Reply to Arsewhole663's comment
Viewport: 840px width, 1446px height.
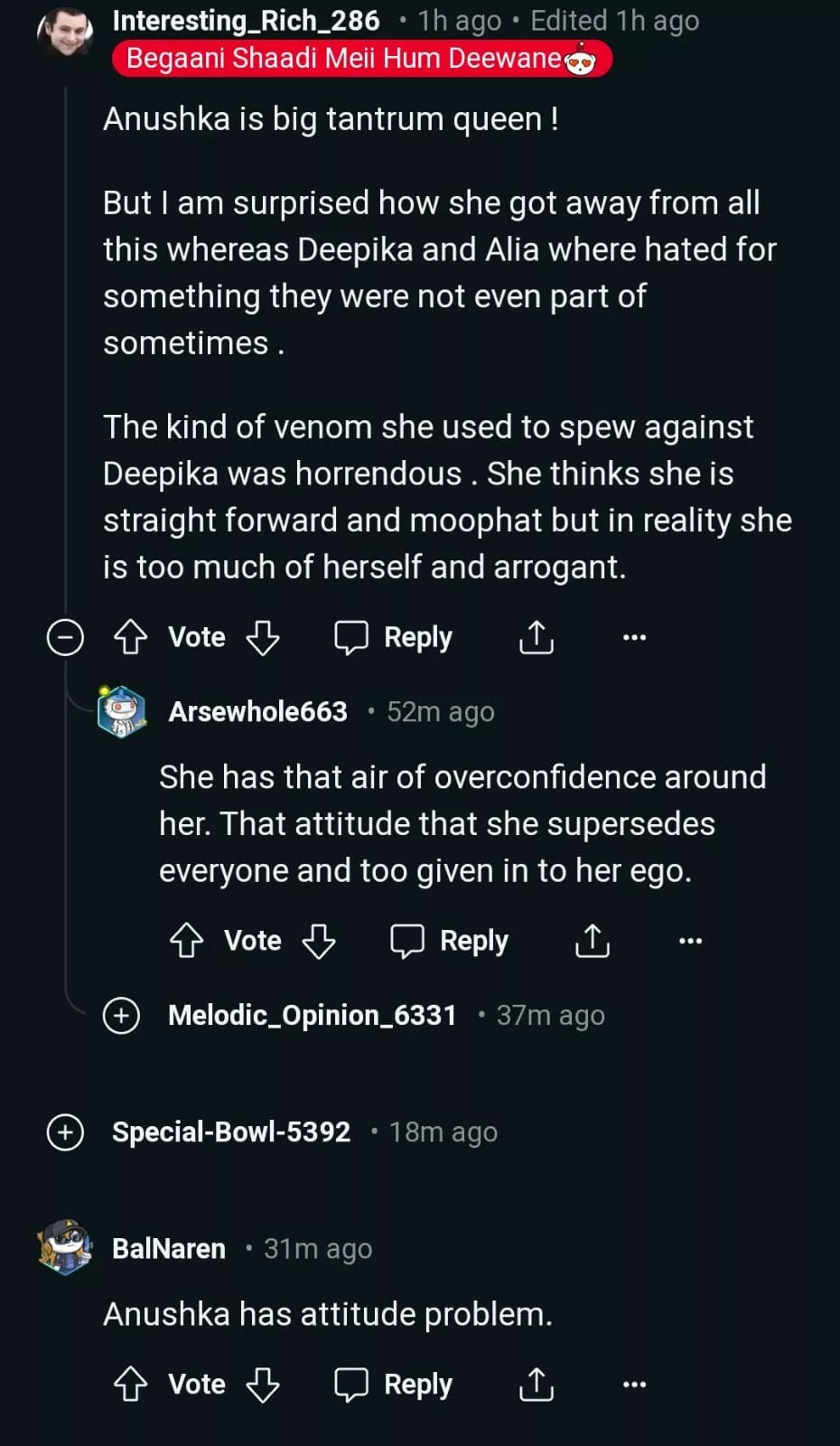click(x=450, y=941)
